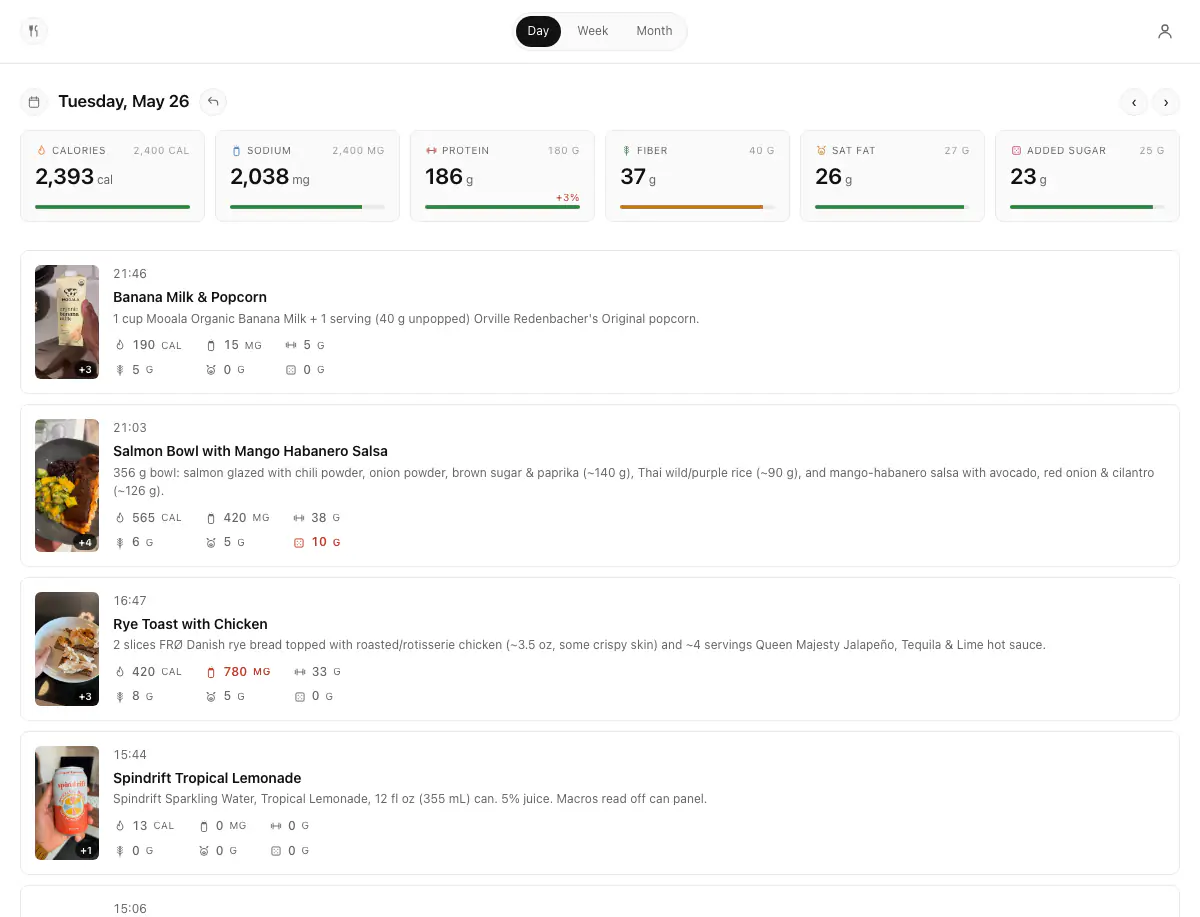
Task: Open the user profile icon
Action: pyautogui.click(x=1165, y=31)
